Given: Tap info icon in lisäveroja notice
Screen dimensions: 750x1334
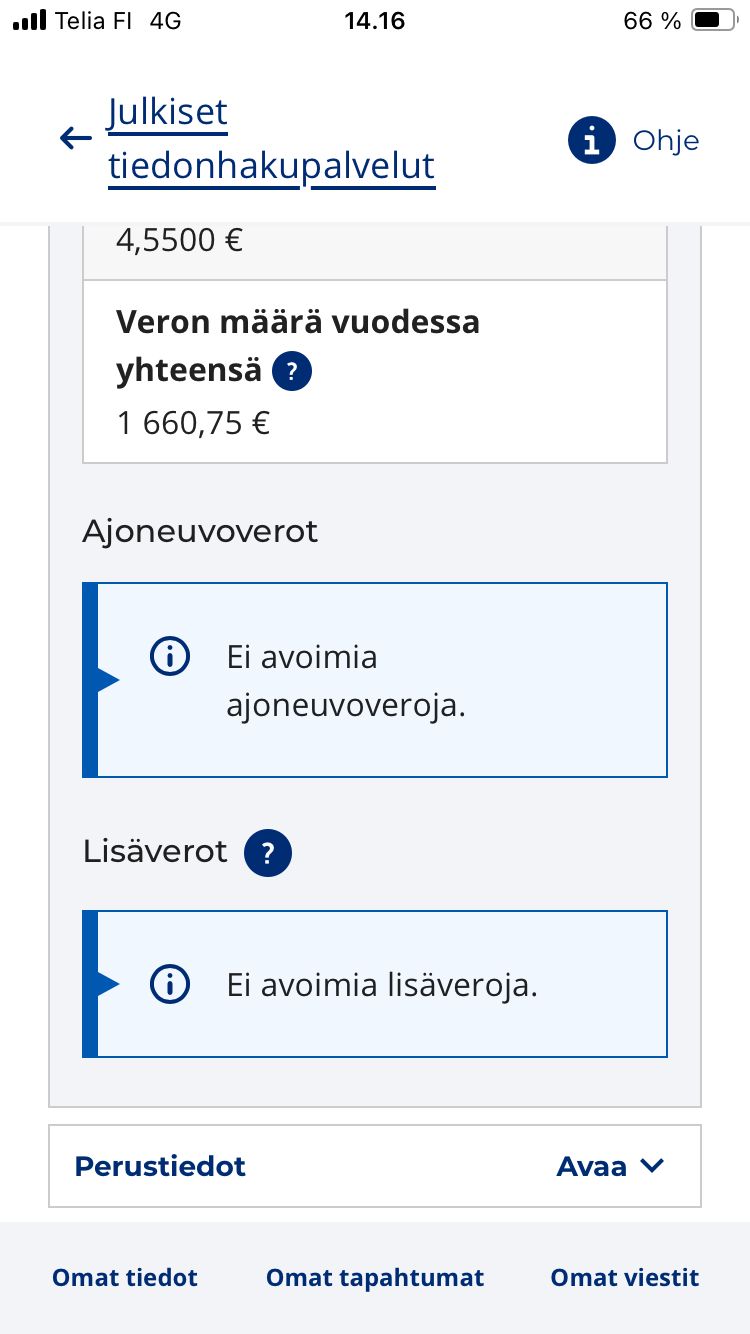Looking at the screenshot, I should tap(170, 985).
